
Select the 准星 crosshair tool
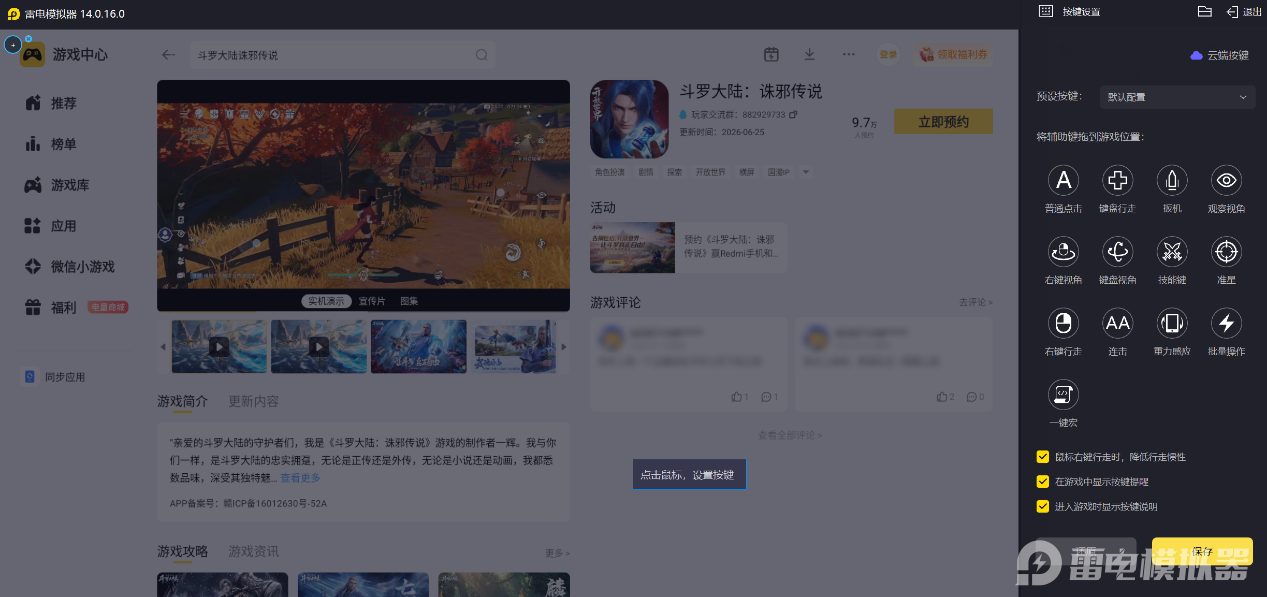coord(1226,251)
